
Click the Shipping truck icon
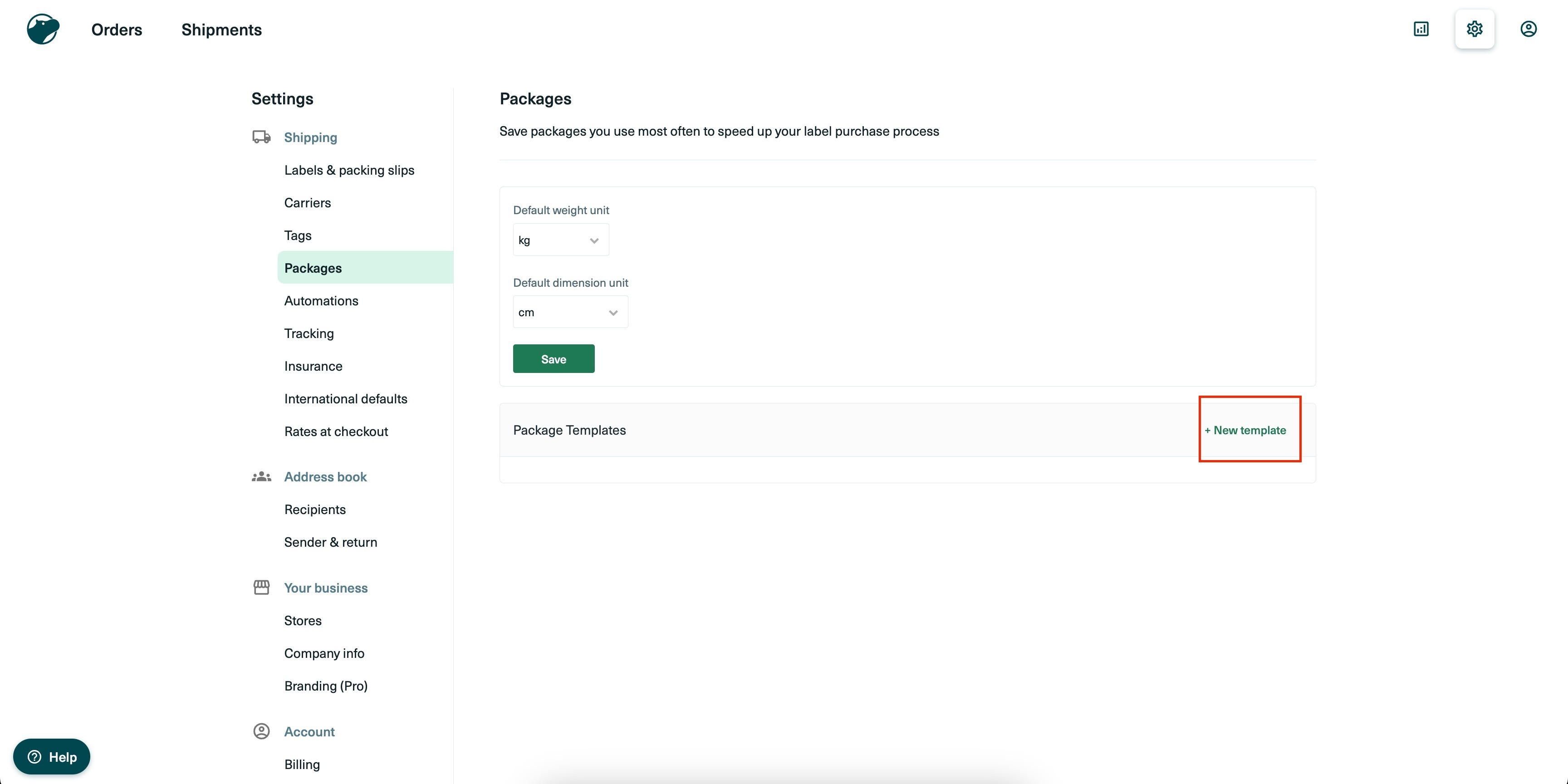(261, 137)
